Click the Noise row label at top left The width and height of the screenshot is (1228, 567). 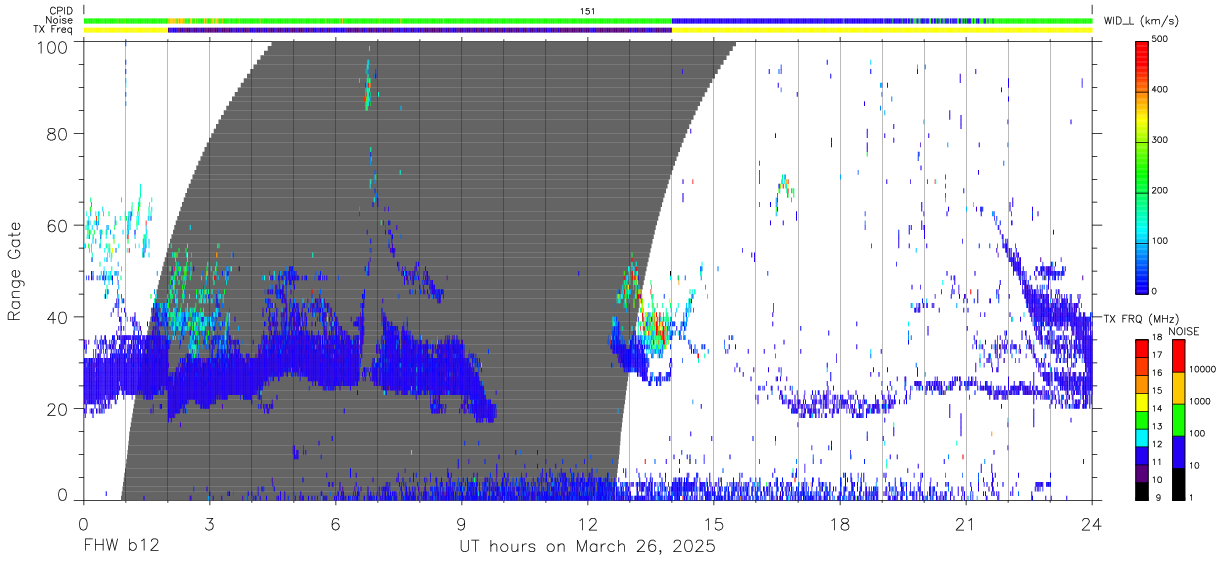click(x=60, y=20)
